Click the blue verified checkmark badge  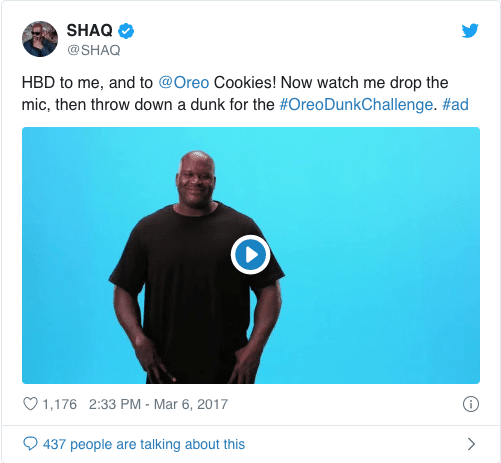pyautogui.click(x=126, y=31)
